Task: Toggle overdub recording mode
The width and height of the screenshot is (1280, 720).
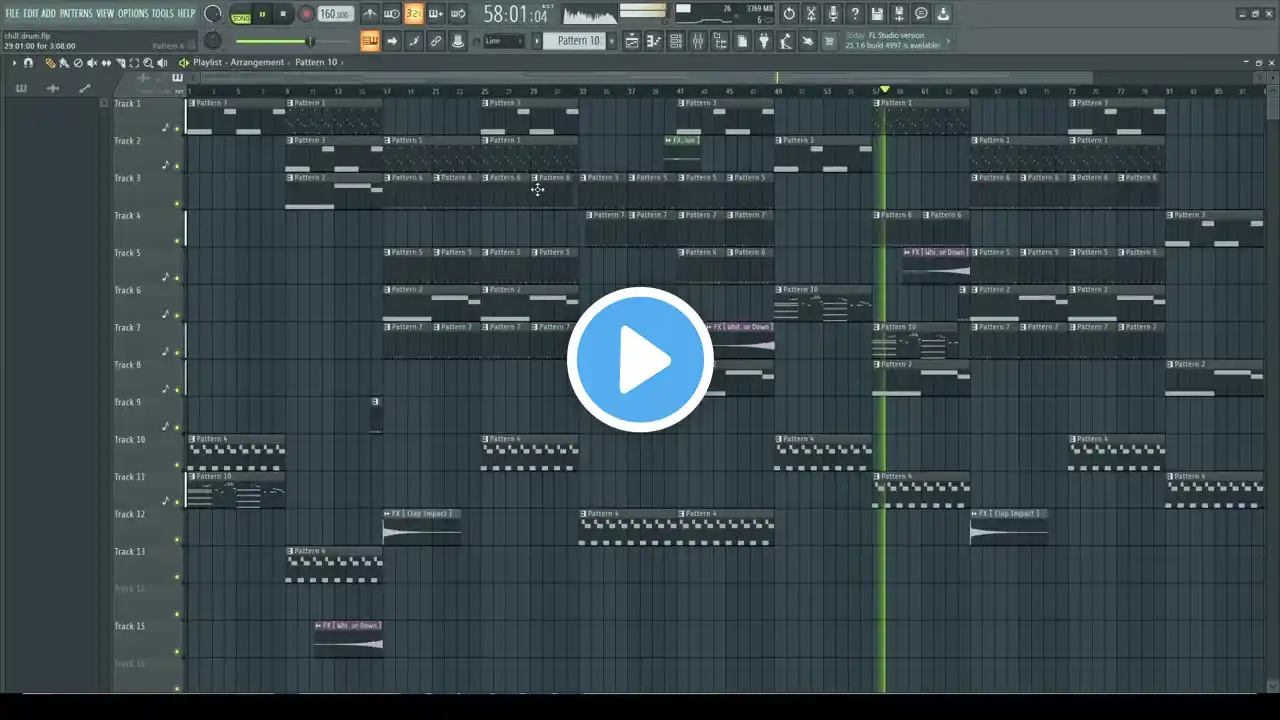Action: (435, 14)
